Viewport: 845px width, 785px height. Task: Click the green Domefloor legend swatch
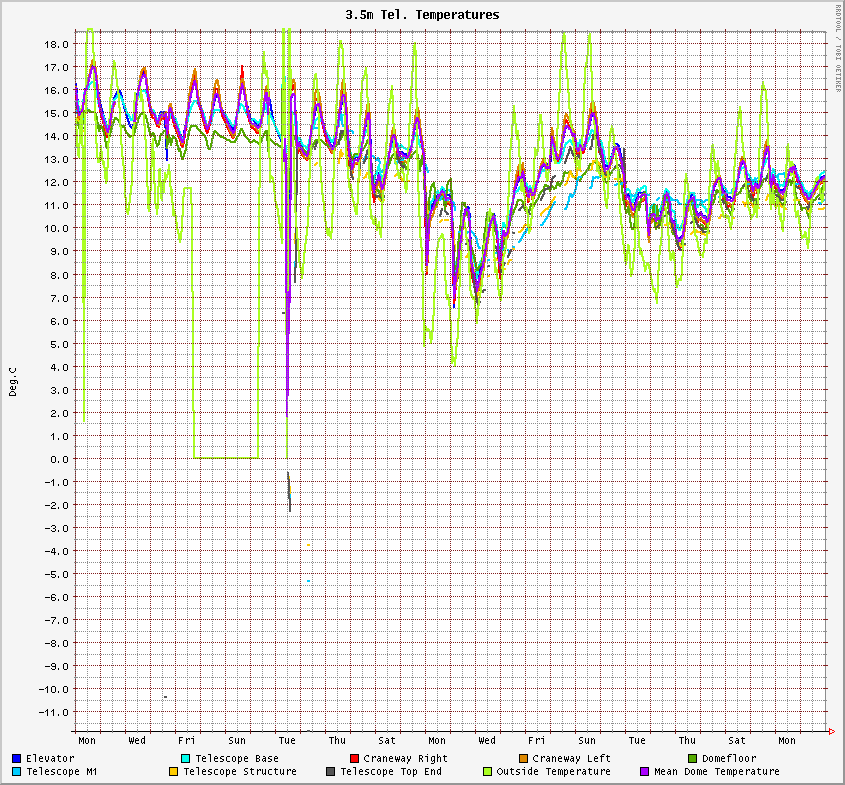click(x=692, y=759)
